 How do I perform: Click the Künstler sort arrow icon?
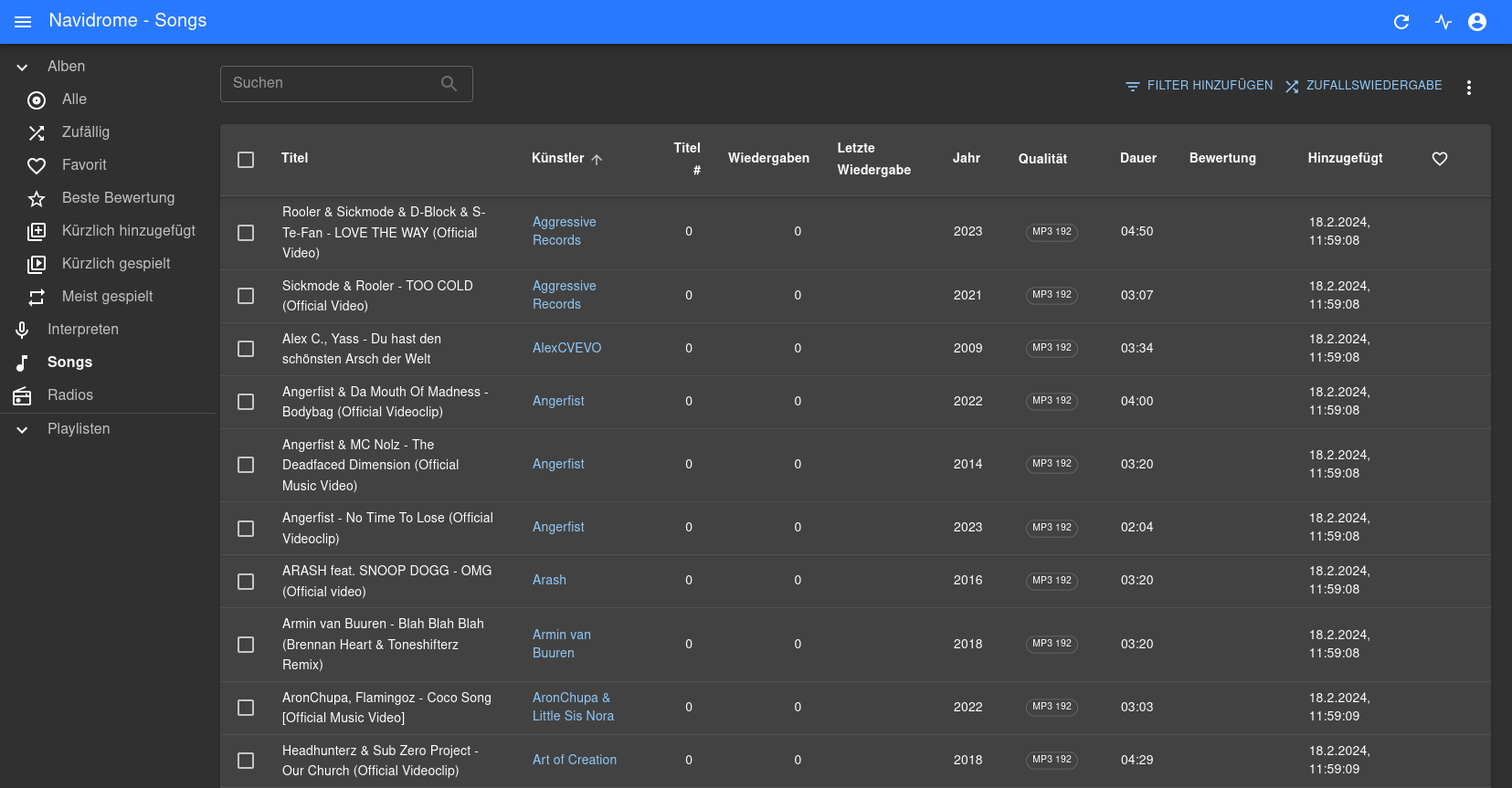(x=597, y=159)
